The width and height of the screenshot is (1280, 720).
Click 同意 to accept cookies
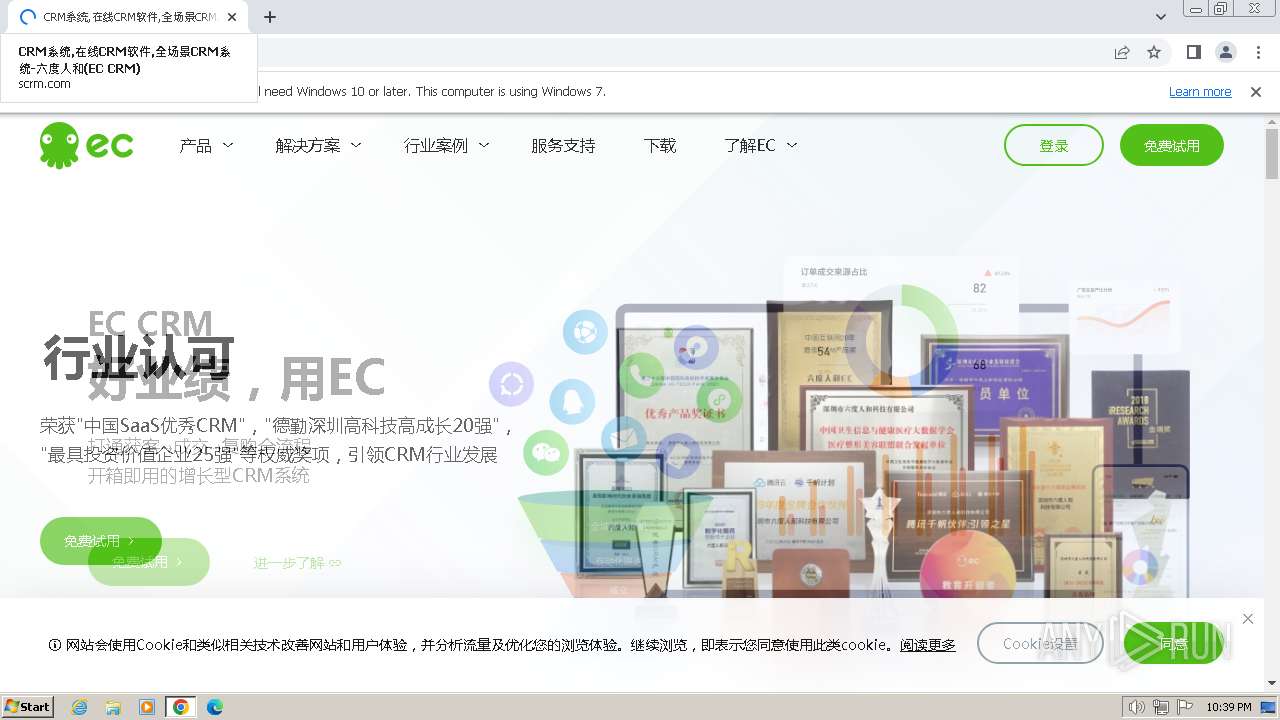[1173, 644]
